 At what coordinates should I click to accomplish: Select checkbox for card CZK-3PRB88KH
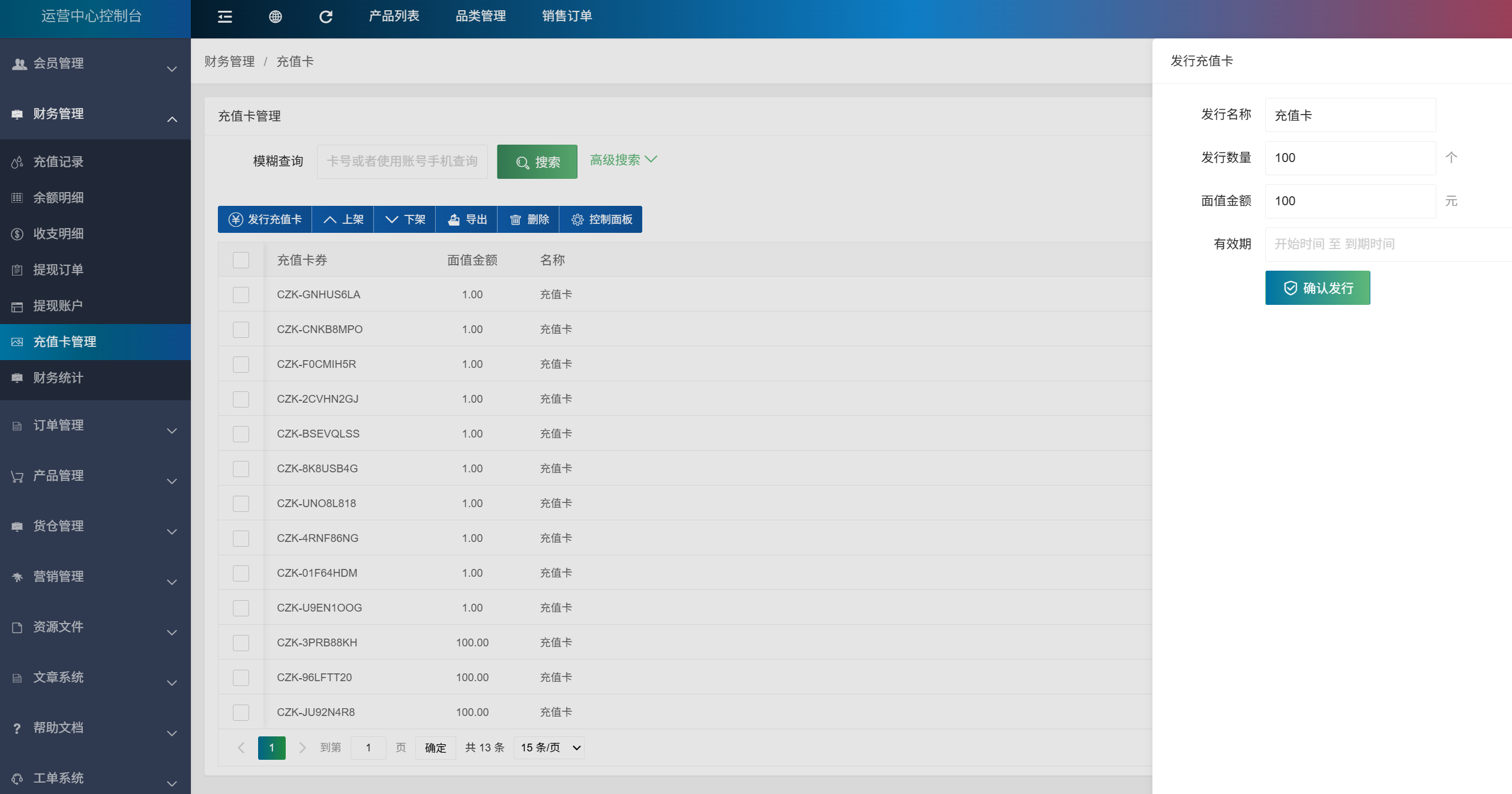click(x=241, y=643)
